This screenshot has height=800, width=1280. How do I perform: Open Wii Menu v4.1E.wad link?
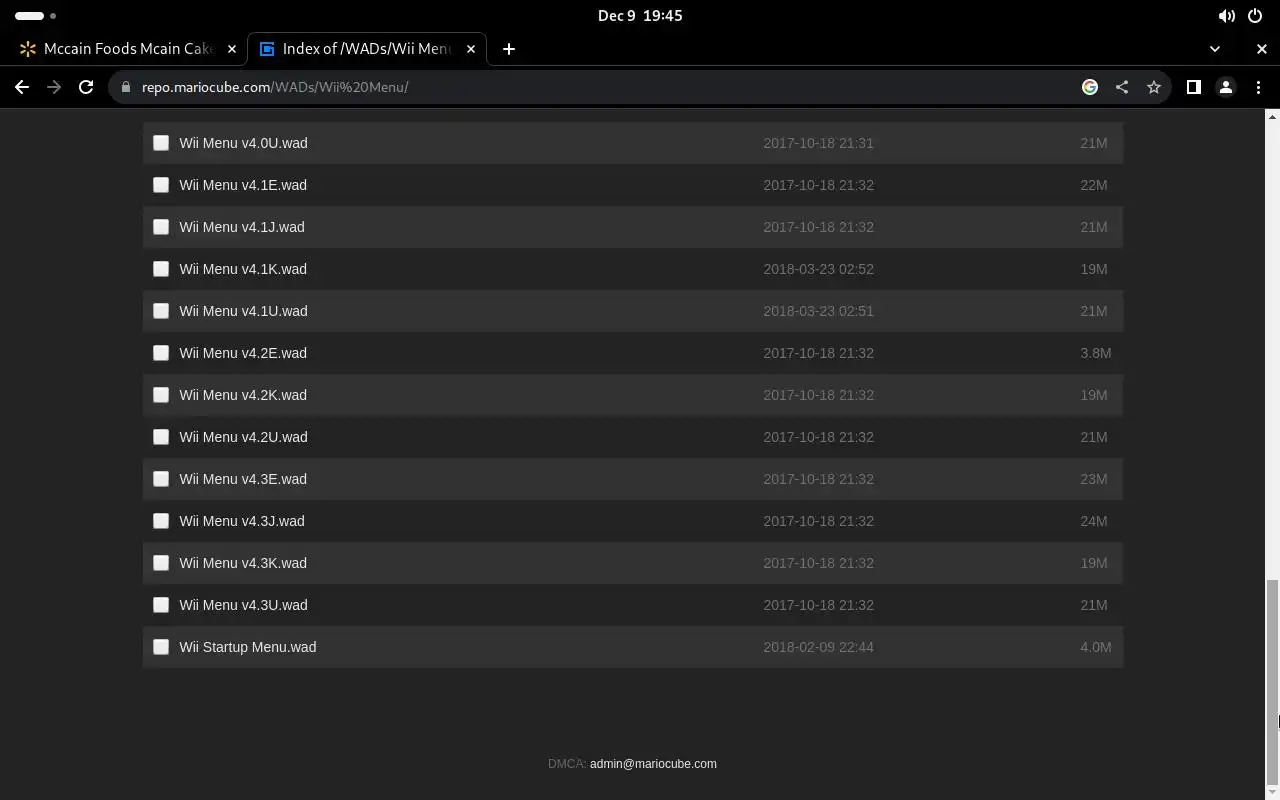click(x=243, y=185)
